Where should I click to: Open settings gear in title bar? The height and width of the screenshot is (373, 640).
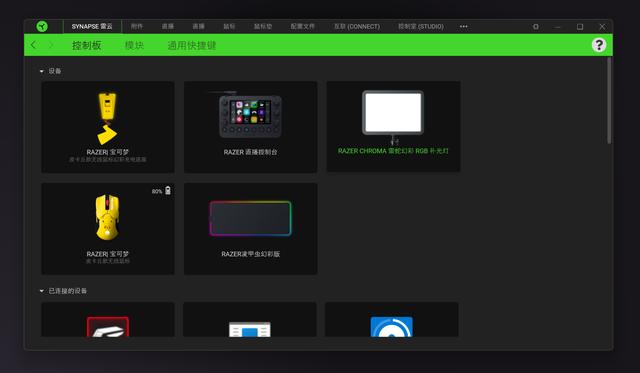coord(536,27)
